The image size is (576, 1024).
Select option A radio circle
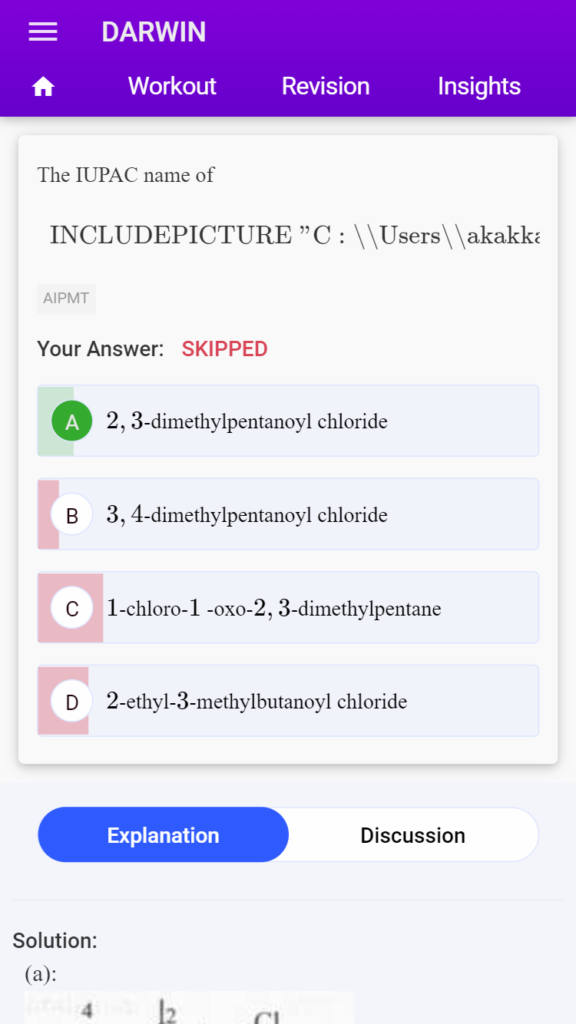tap(72, 421)
